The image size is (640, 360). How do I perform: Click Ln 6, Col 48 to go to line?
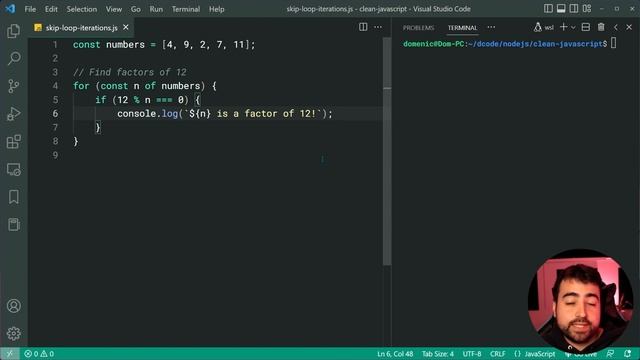click(x=395, y=354)
